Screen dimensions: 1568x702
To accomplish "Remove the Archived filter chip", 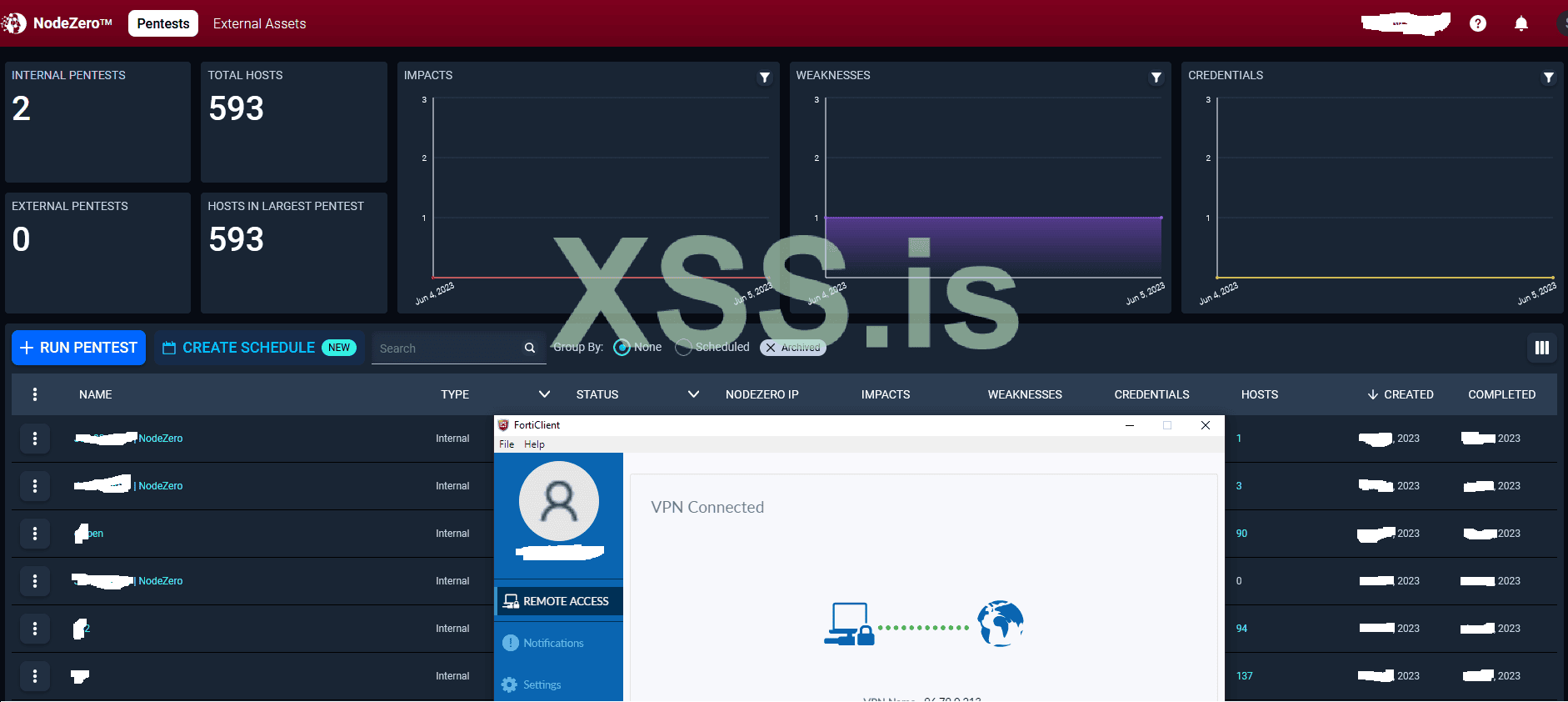I will point(771,348).
